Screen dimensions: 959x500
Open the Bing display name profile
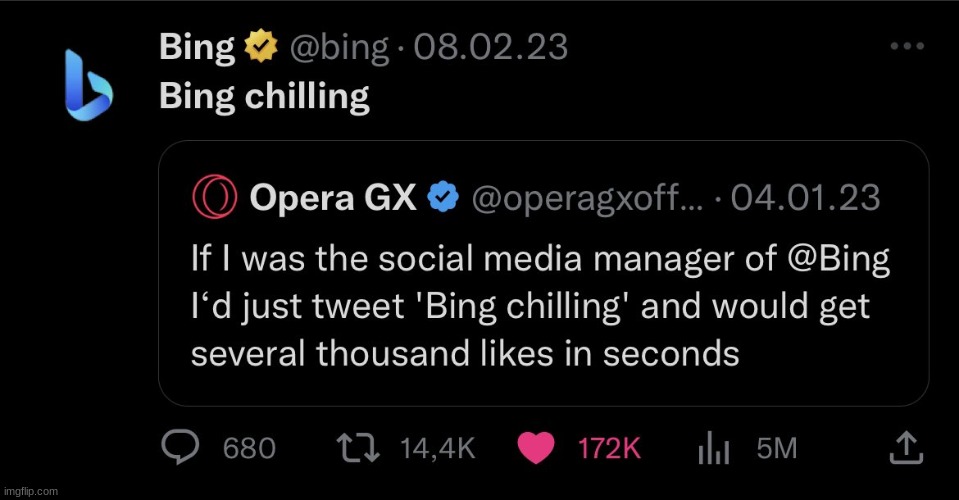pyautogui.click(x=197, y=48)
